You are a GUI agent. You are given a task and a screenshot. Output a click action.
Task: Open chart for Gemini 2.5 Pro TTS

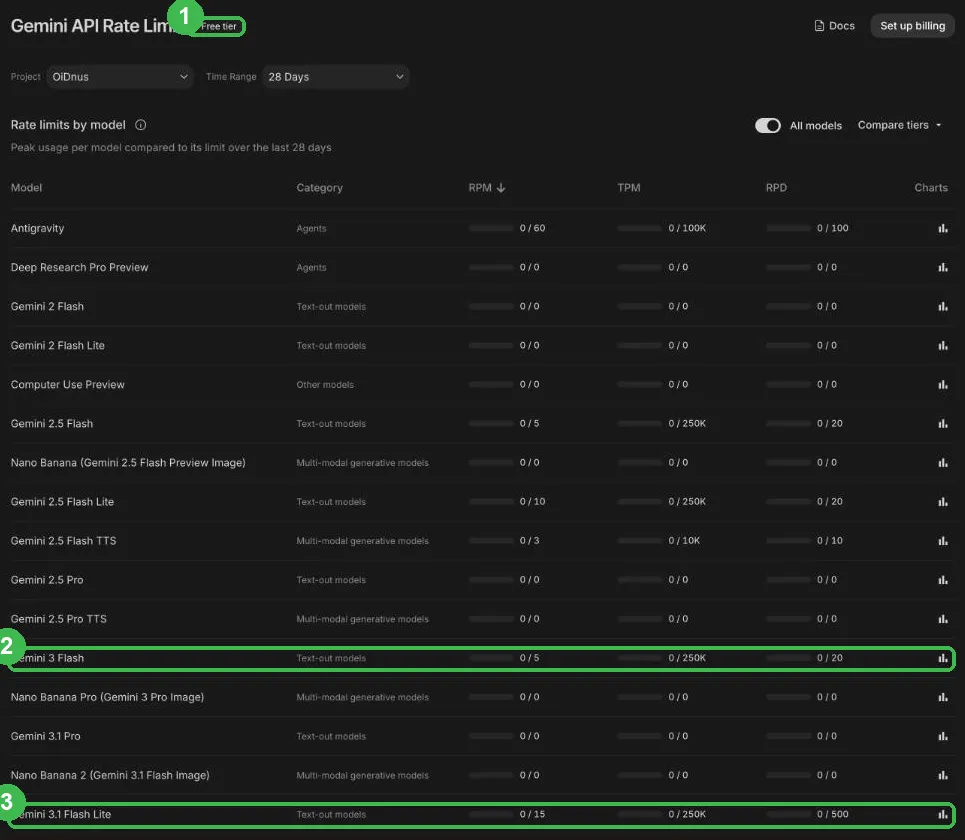(x=942, y=619)
